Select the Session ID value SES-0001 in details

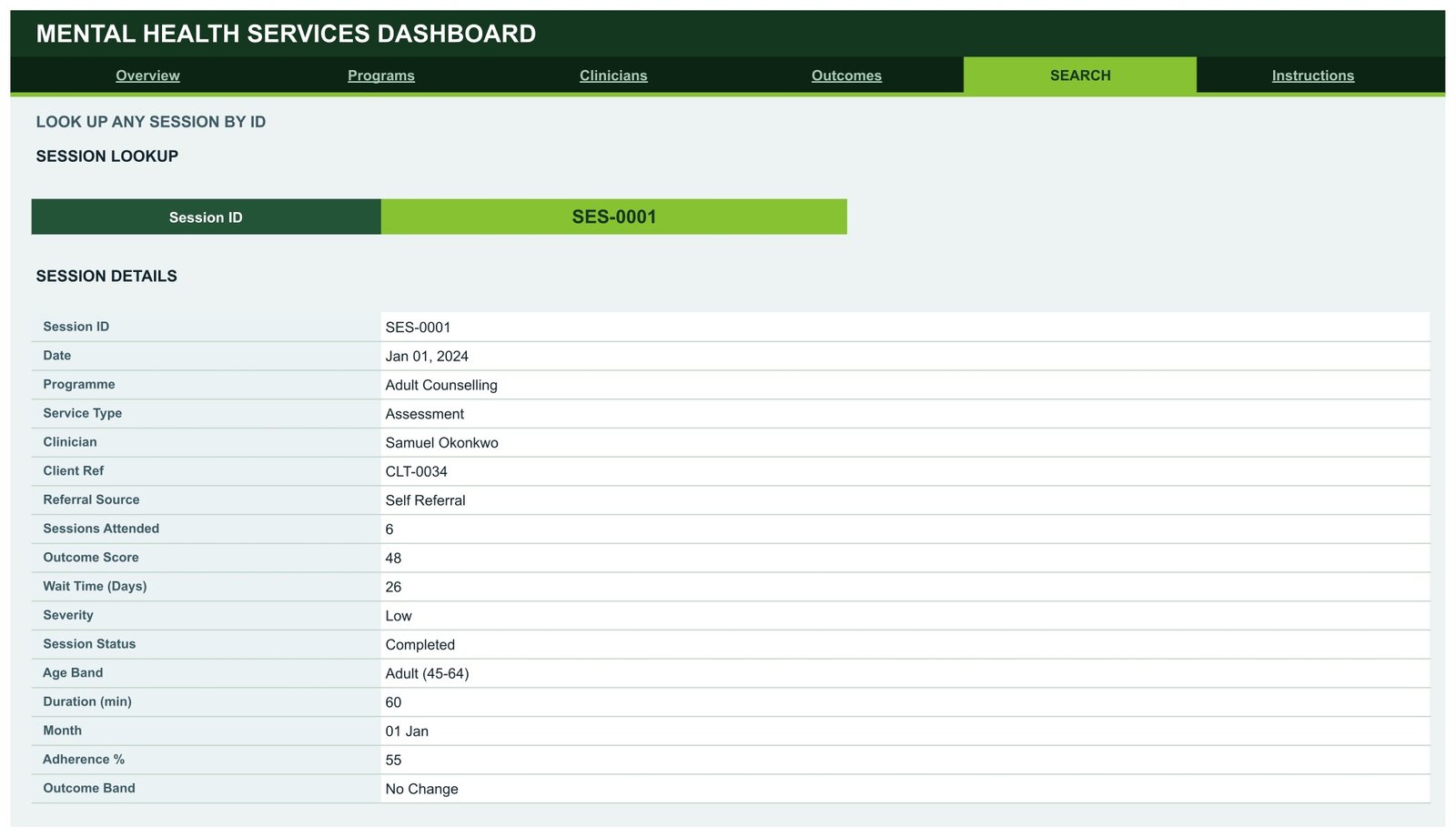pyautogui.click(x=418, y=328)
